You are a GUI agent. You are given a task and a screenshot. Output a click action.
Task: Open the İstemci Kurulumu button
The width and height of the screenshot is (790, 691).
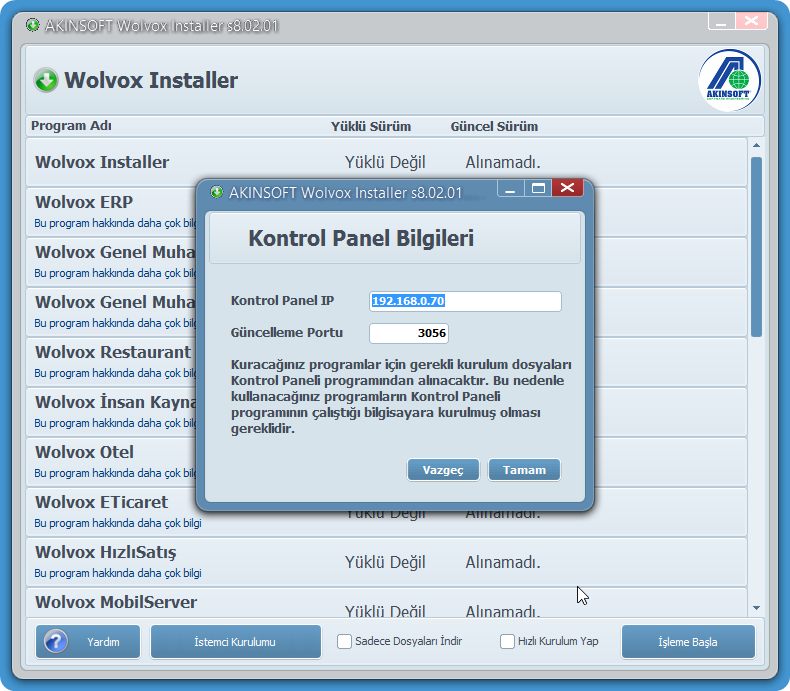pyautogui.click(x=235, y=642)
